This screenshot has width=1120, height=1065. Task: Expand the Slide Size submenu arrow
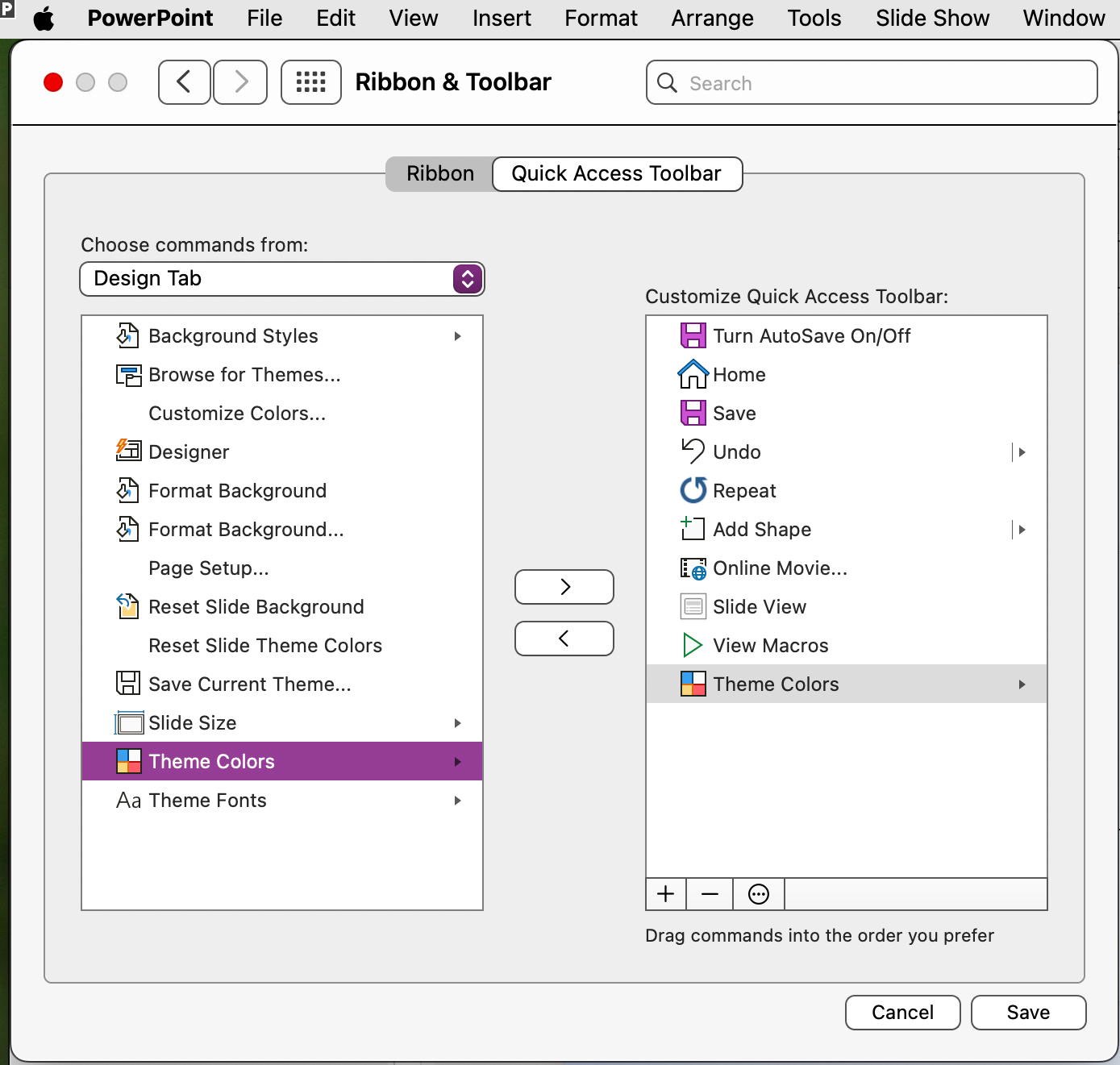(x=457, y=722)
